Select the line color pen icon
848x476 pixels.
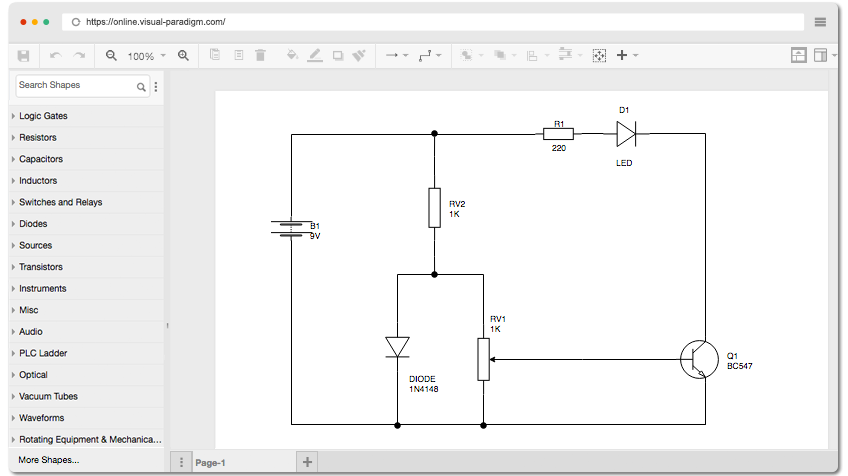pyautogui.click(x=315, y=55)
